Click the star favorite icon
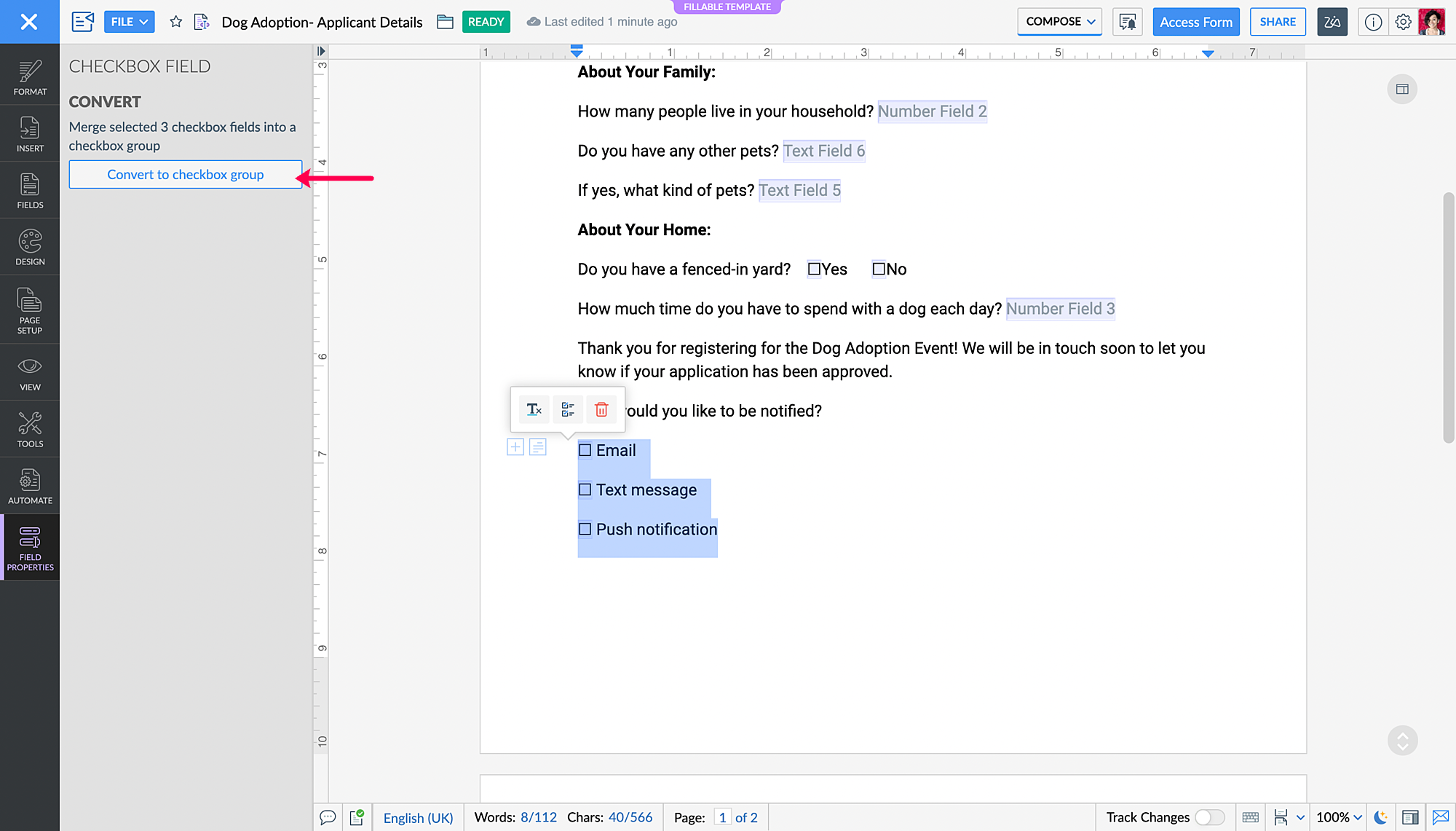1456x831 pixels. tap(175, 22)
